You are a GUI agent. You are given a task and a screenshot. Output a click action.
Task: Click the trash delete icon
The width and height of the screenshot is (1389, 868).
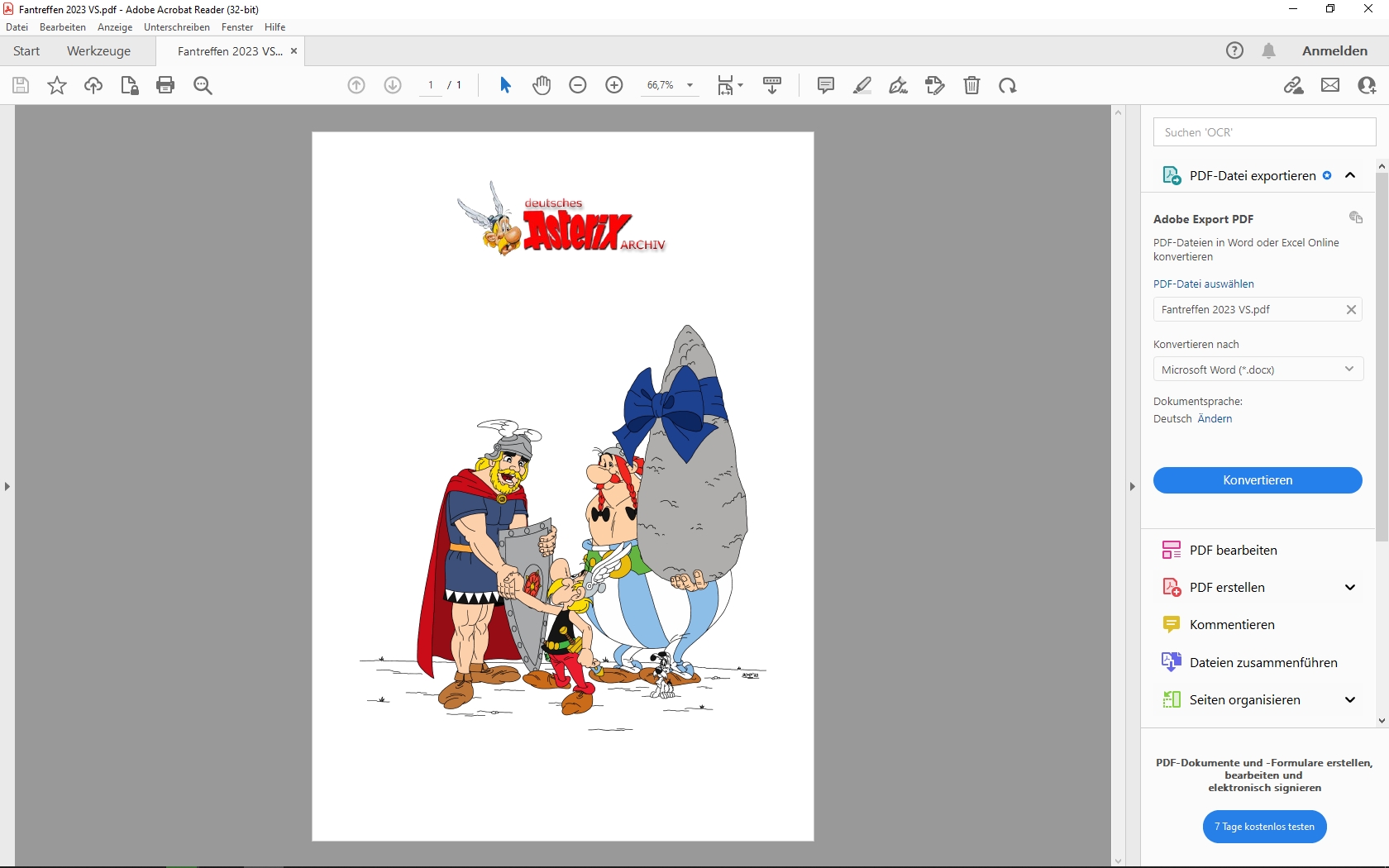coord(971,85)
